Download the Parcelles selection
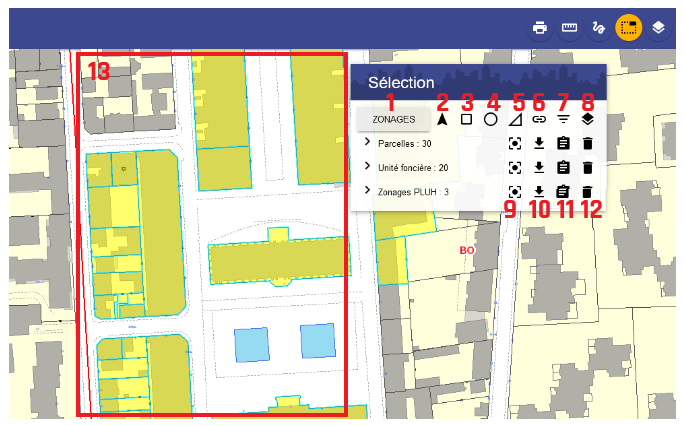Viewport: 685px width, 426px height. [x=539, y=143]
